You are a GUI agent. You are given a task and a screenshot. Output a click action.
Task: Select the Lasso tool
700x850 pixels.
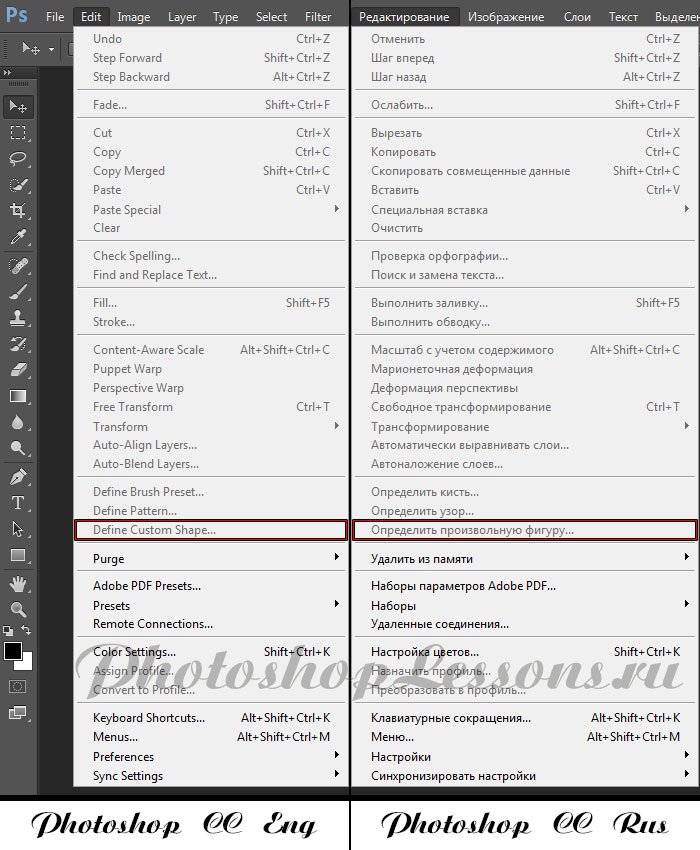tap(18, 158)
